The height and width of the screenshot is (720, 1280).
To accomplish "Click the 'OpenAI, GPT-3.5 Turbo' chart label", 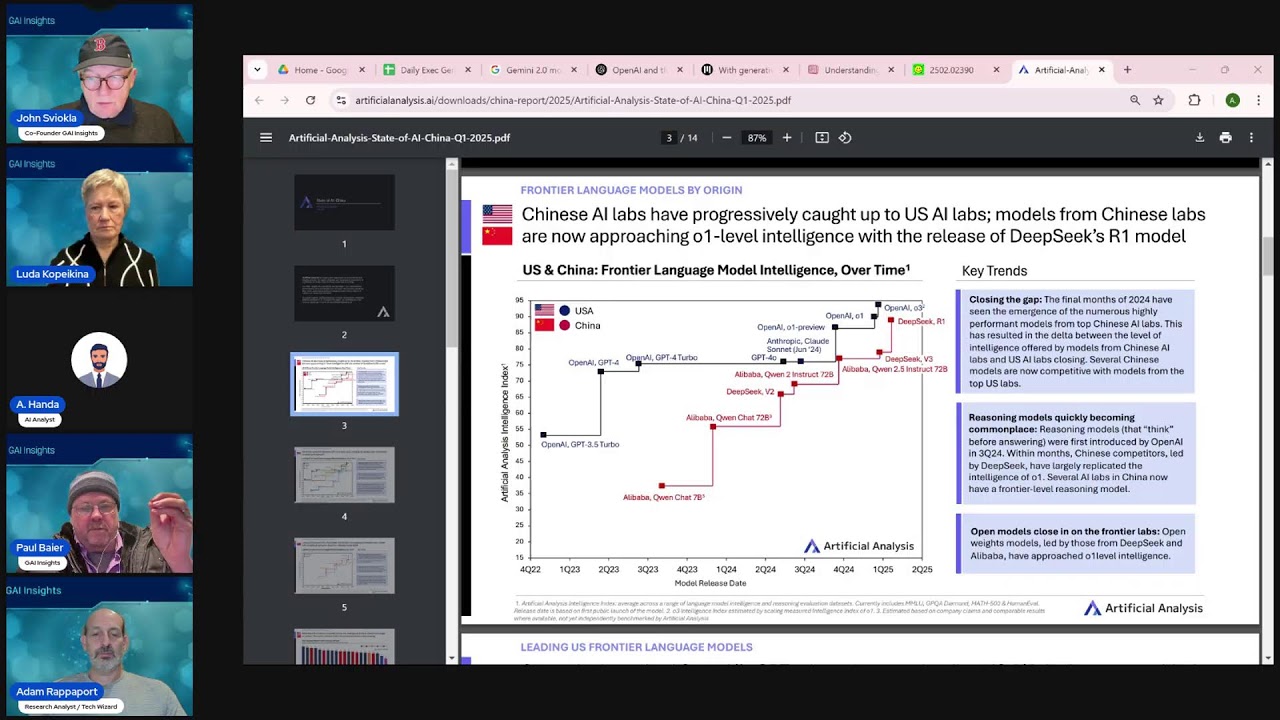I will point(580,444).
